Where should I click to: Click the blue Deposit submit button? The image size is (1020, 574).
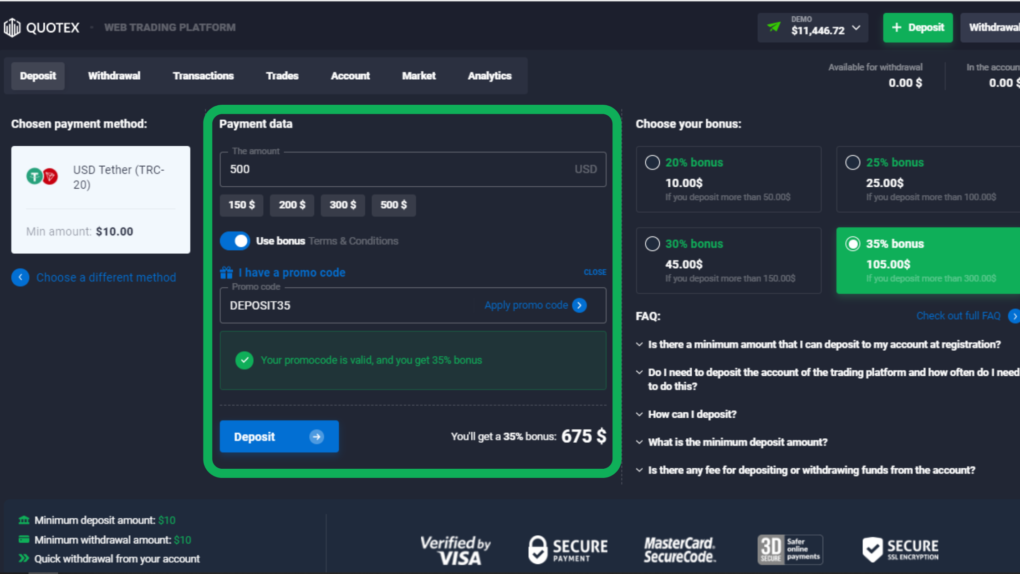(279, 437)
